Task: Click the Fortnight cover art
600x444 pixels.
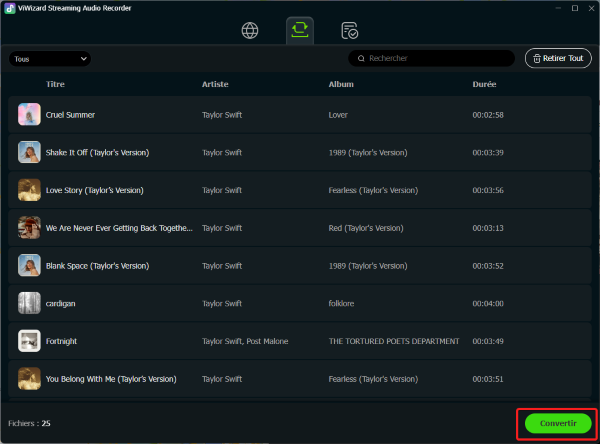Action: [29, 341]
